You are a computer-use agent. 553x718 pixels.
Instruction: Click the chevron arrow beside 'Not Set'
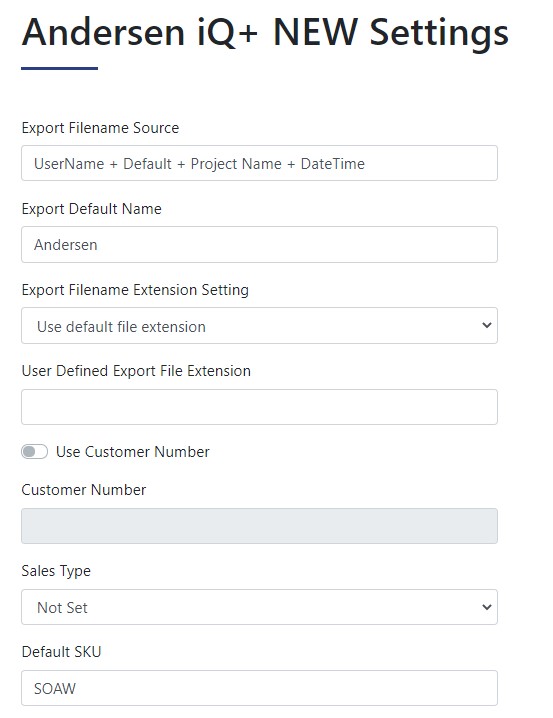(487, 607)
